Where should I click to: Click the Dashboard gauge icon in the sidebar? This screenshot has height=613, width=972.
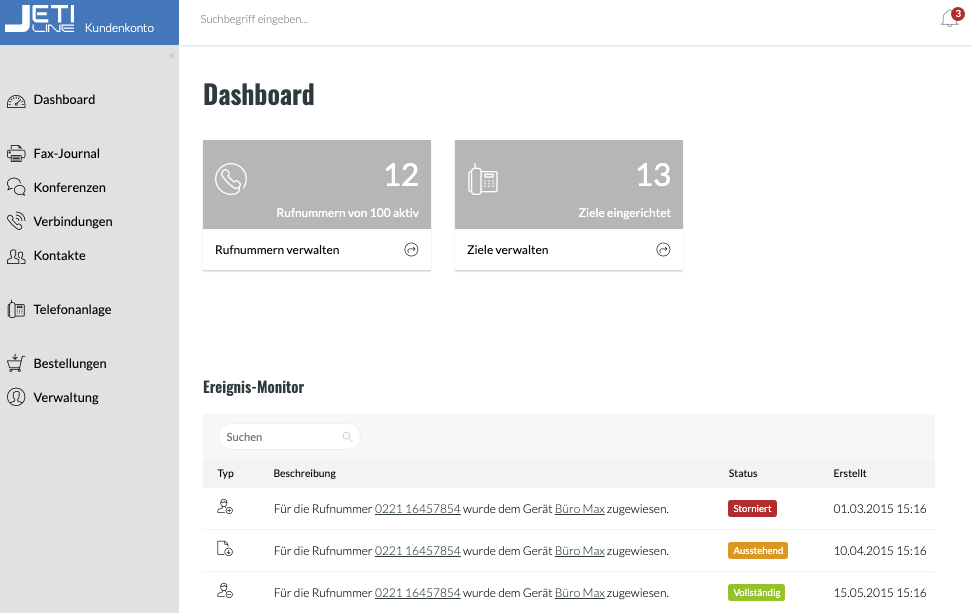pos(16,101)
